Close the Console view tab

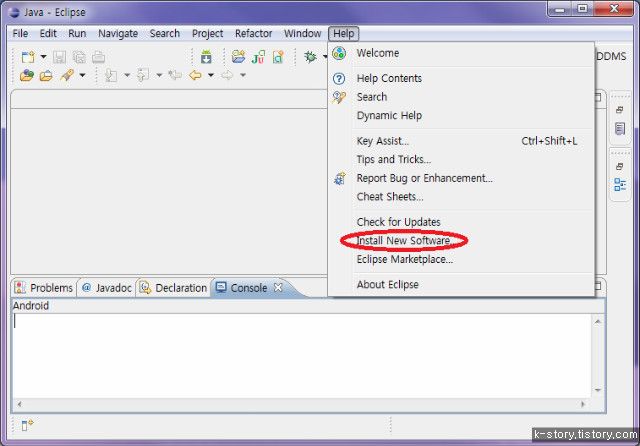(x=278, y=288)
